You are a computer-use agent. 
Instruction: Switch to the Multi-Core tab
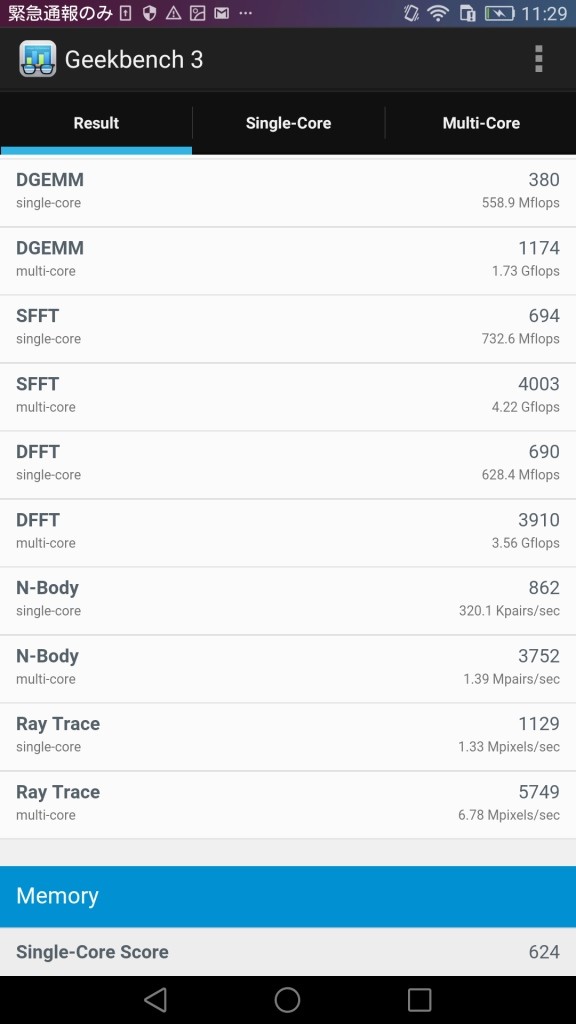coord(481,123)
